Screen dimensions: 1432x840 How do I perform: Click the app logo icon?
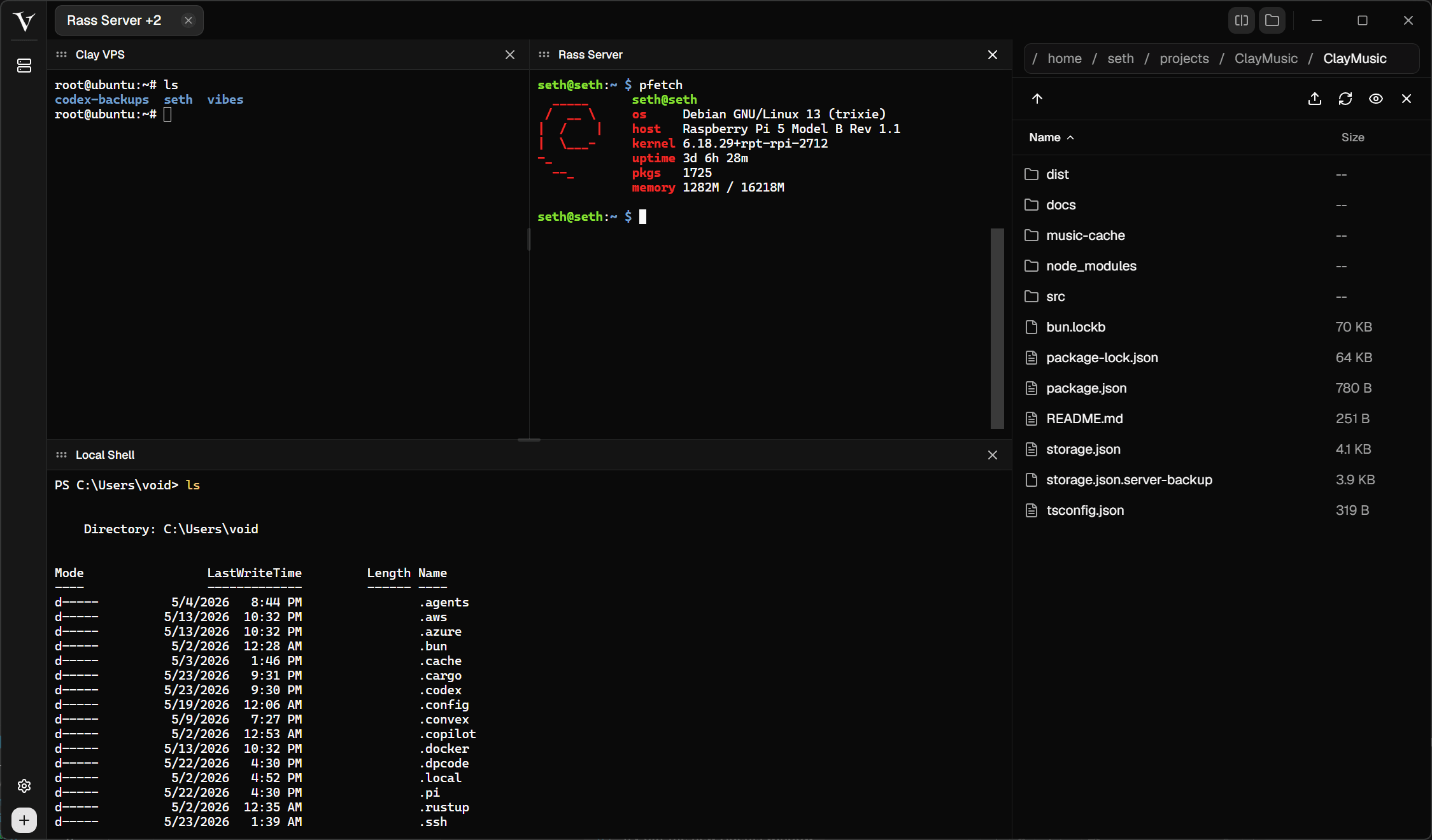[x=24, y=21]
